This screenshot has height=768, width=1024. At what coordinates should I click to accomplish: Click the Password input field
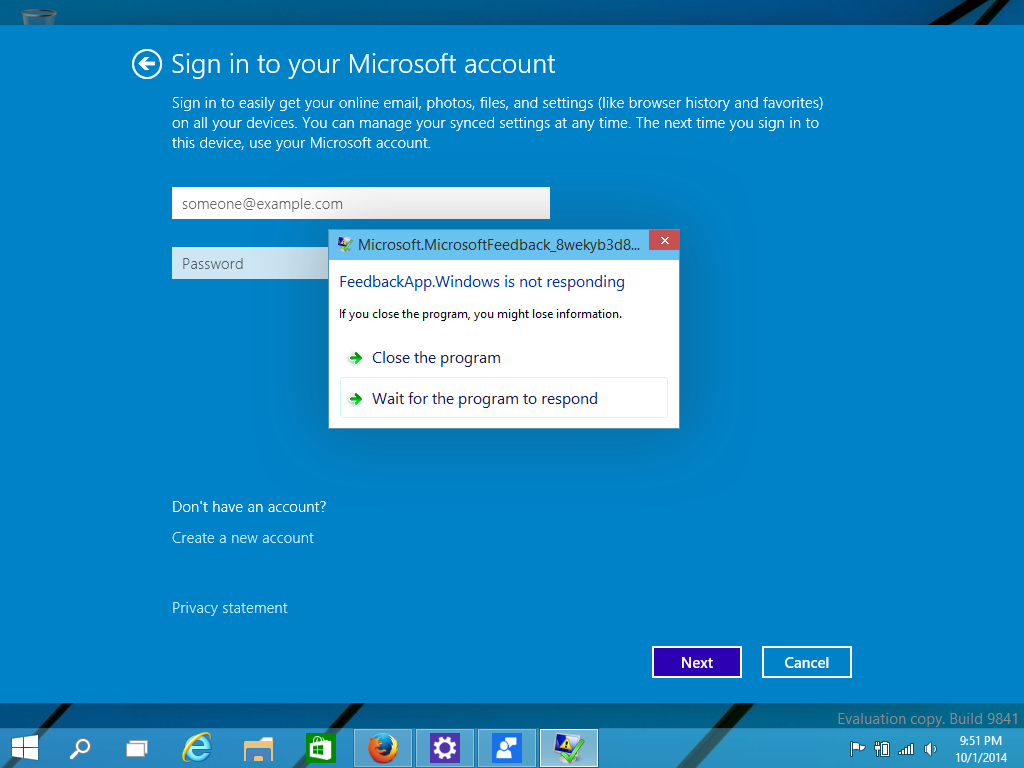(x=250, y=263)
